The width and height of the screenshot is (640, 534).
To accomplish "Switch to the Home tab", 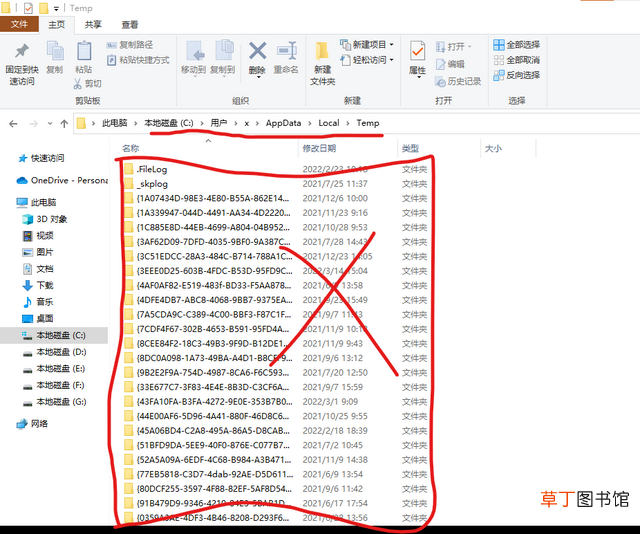I will (56, 24).
